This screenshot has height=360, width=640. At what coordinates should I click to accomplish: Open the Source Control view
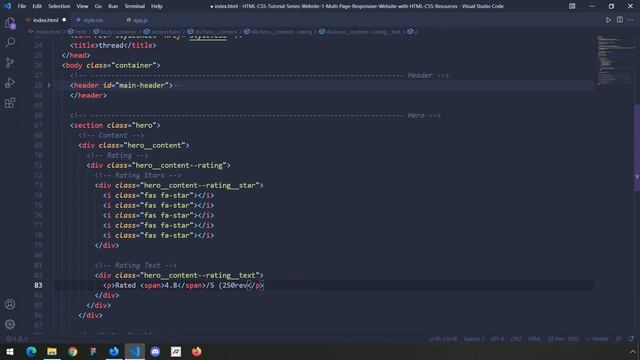(10, 62)
